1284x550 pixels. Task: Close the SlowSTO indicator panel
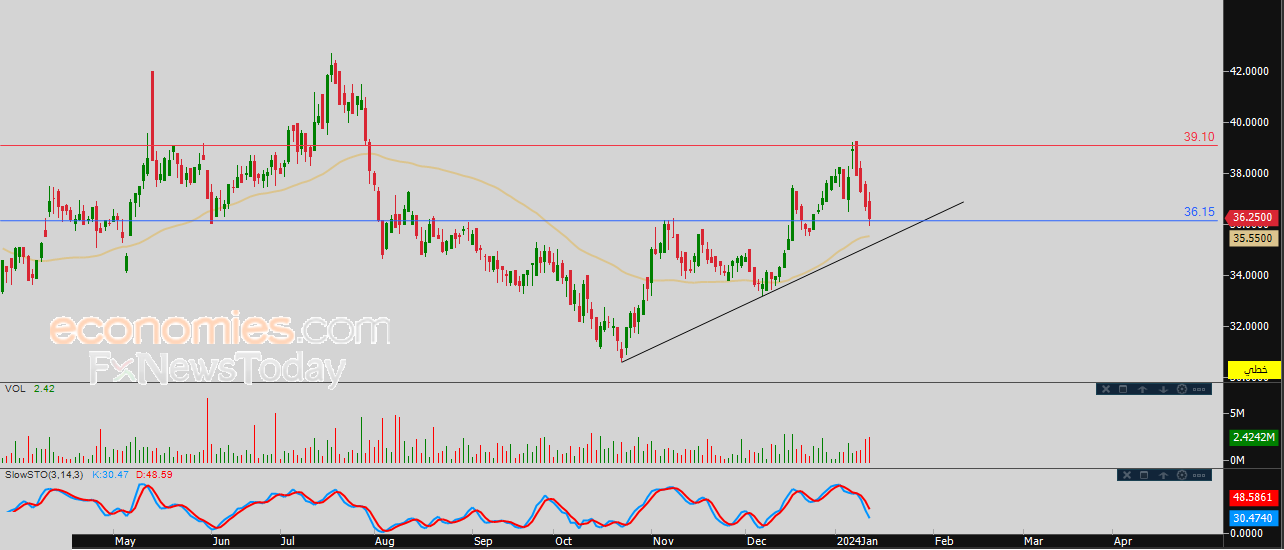1127,475
